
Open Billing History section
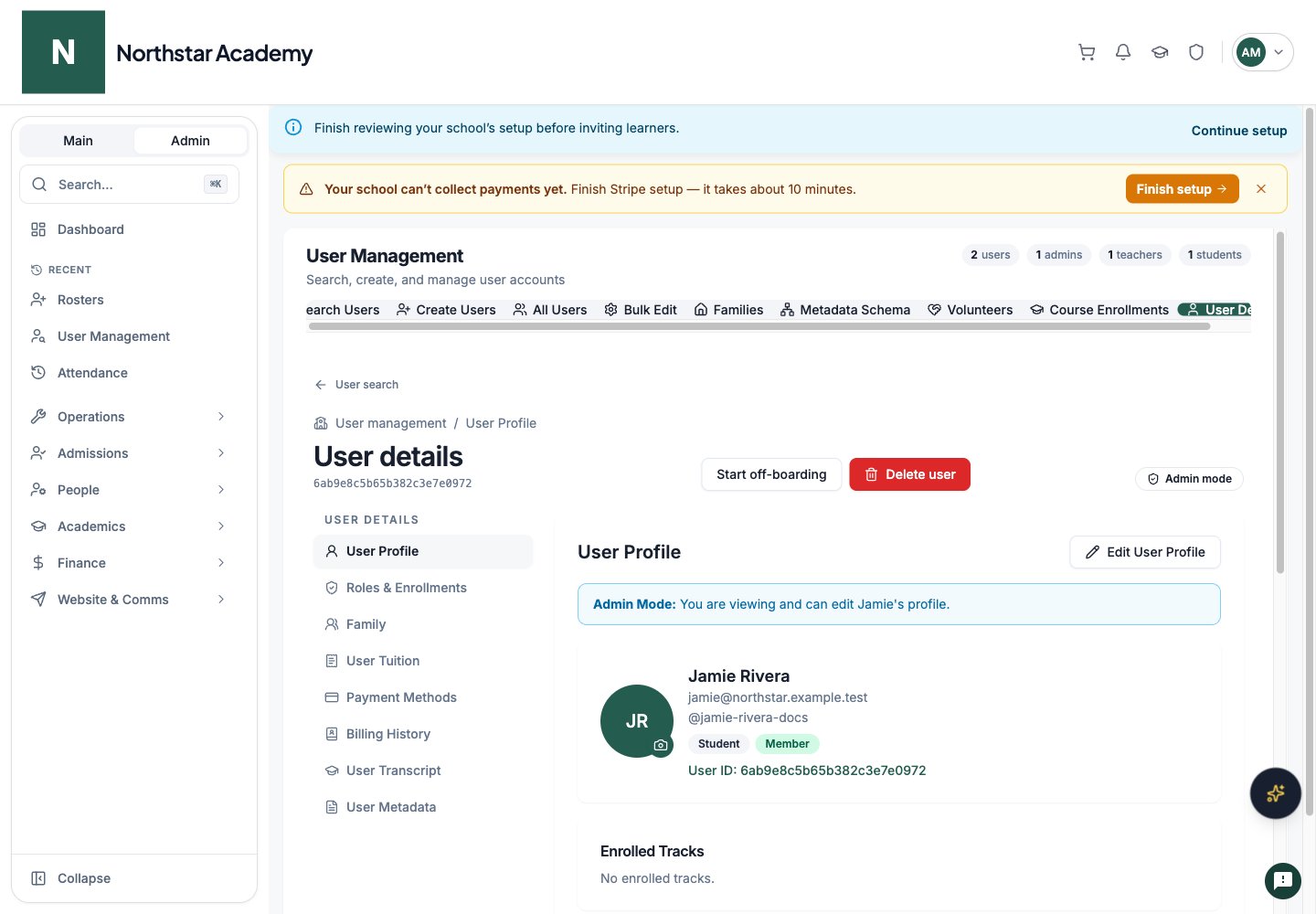[423, 734]
